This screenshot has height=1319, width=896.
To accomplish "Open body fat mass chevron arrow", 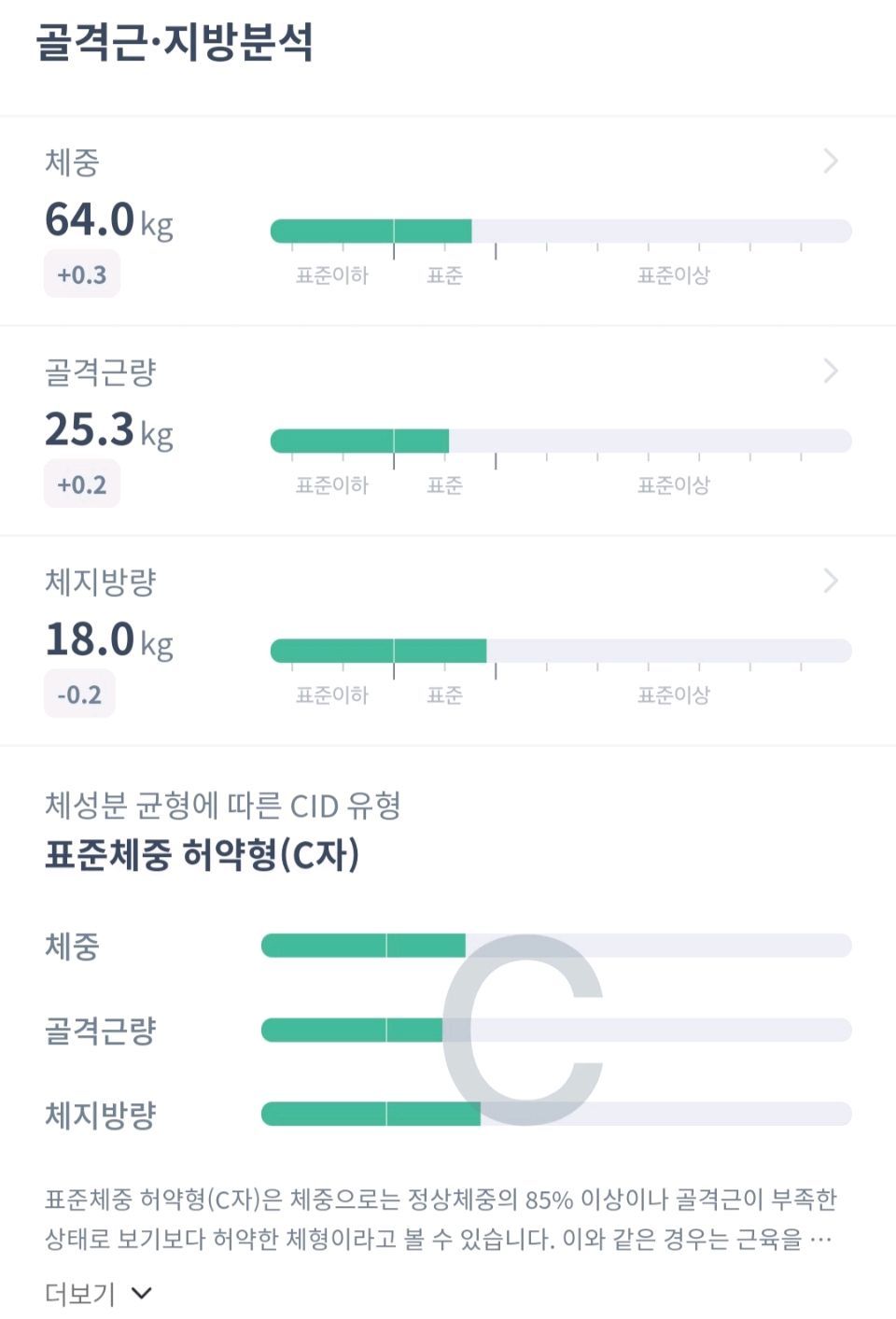I will coord(831,582).
